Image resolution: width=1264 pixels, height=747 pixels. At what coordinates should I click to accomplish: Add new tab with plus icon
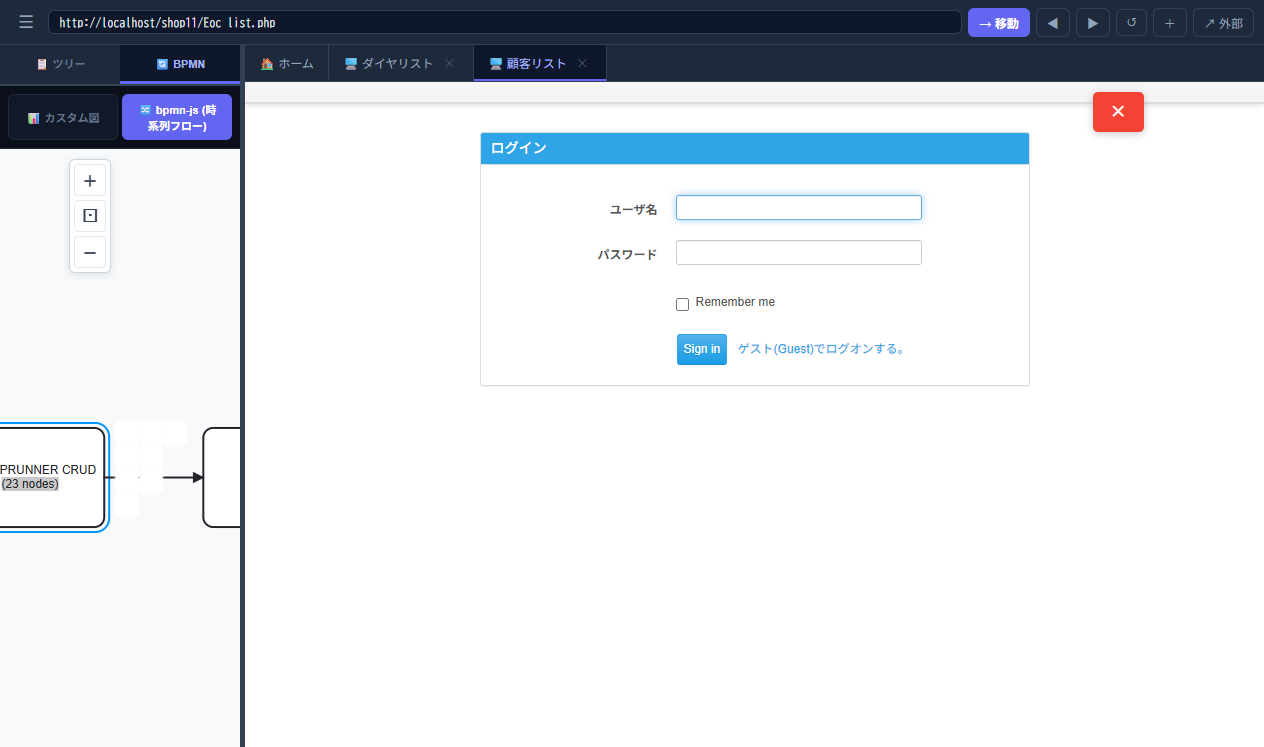click(x=1169, y=23)
